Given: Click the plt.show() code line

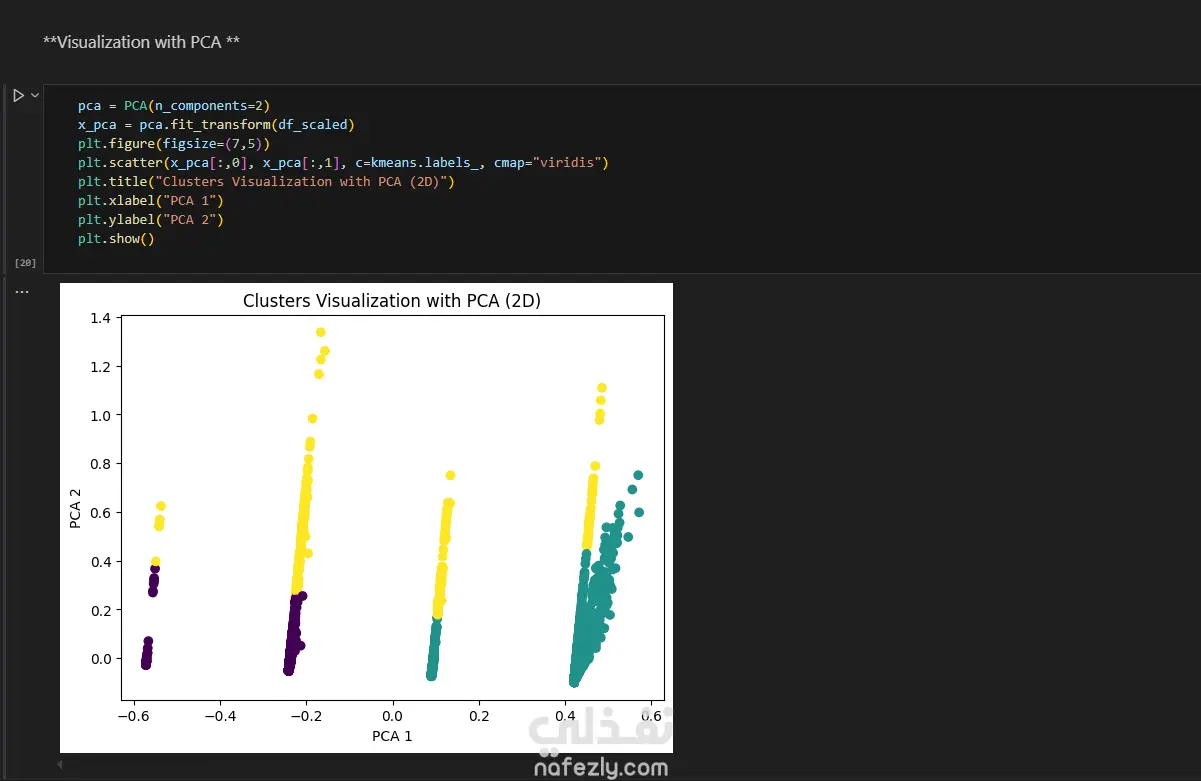Looking at the screenshot, I should pos(116,239).
